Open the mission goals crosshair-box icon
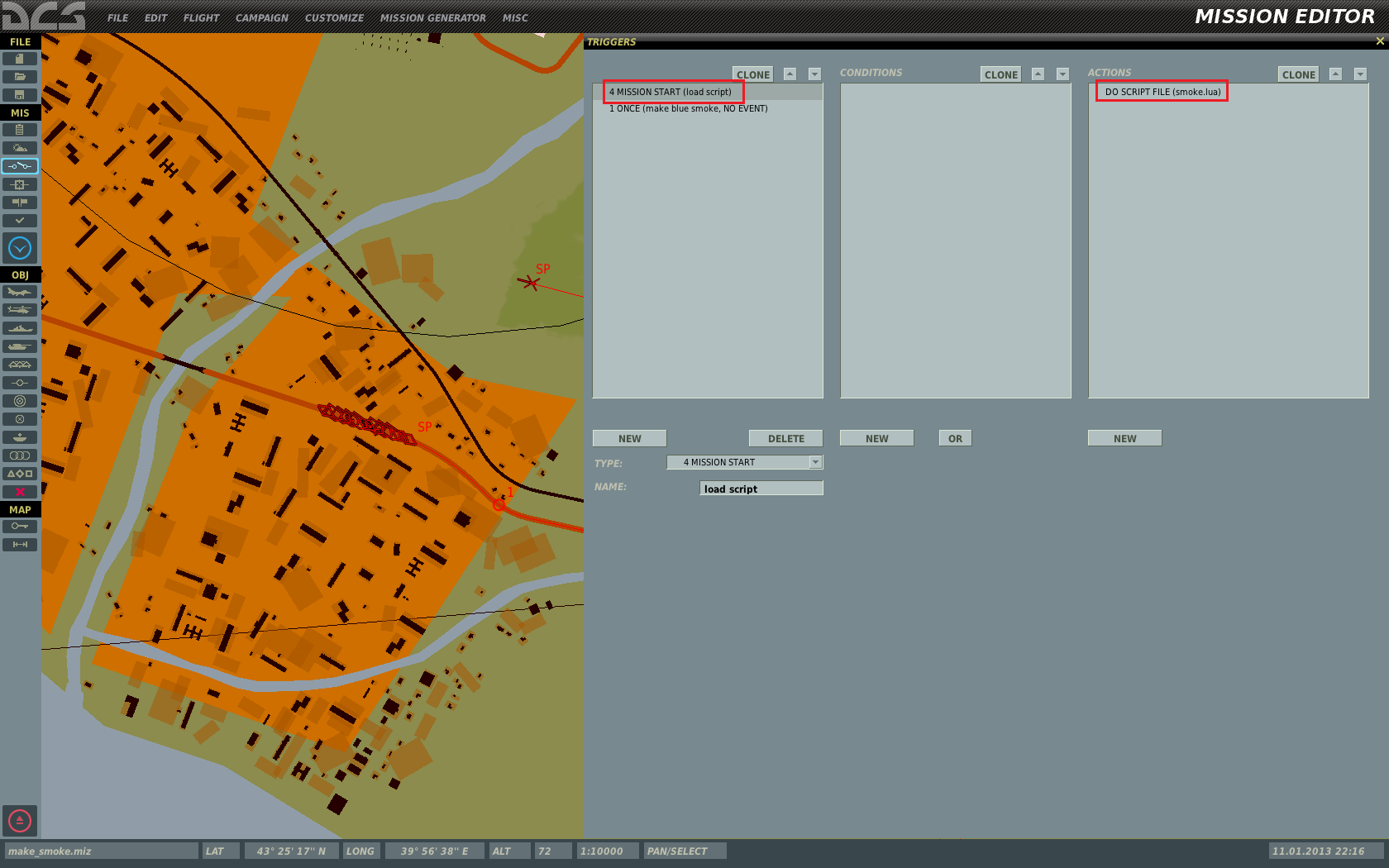Image resolution: width=1389 pixels, height=868 pixels. coord(20,184)
